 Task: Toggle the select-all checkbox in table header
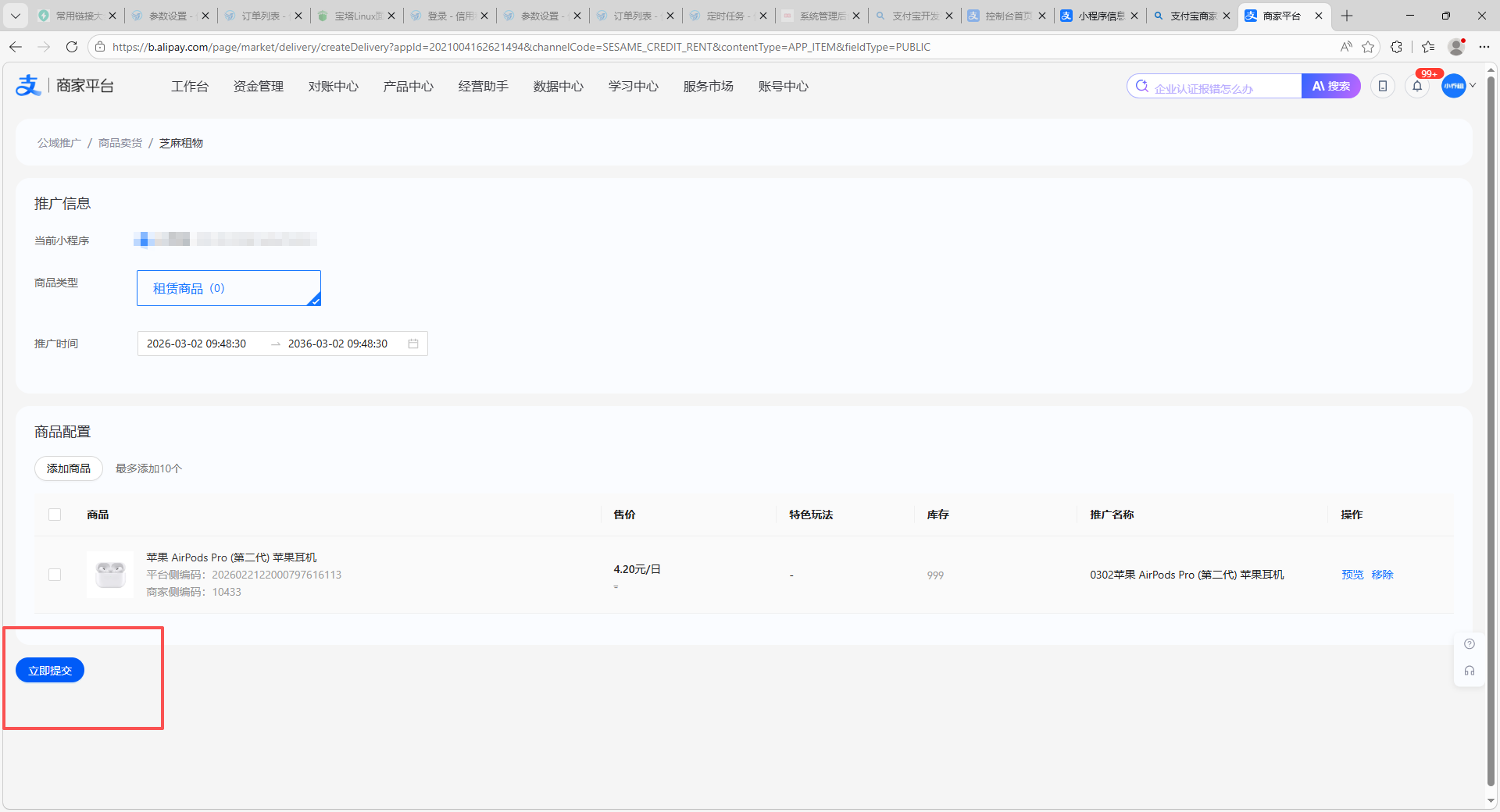pos(55,515)
